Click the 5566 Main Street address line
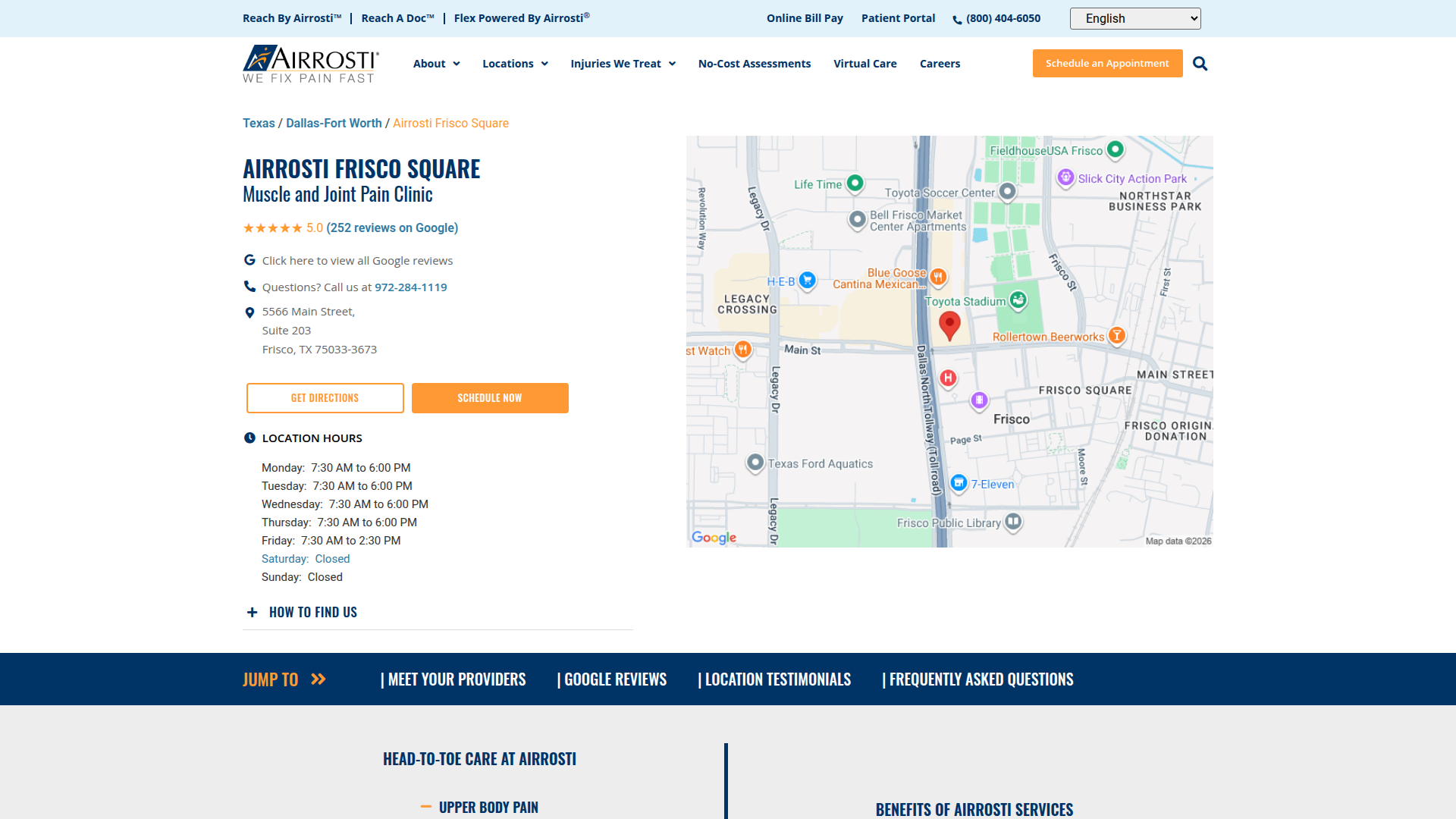1456x819 pixels. tap(309, 312)
